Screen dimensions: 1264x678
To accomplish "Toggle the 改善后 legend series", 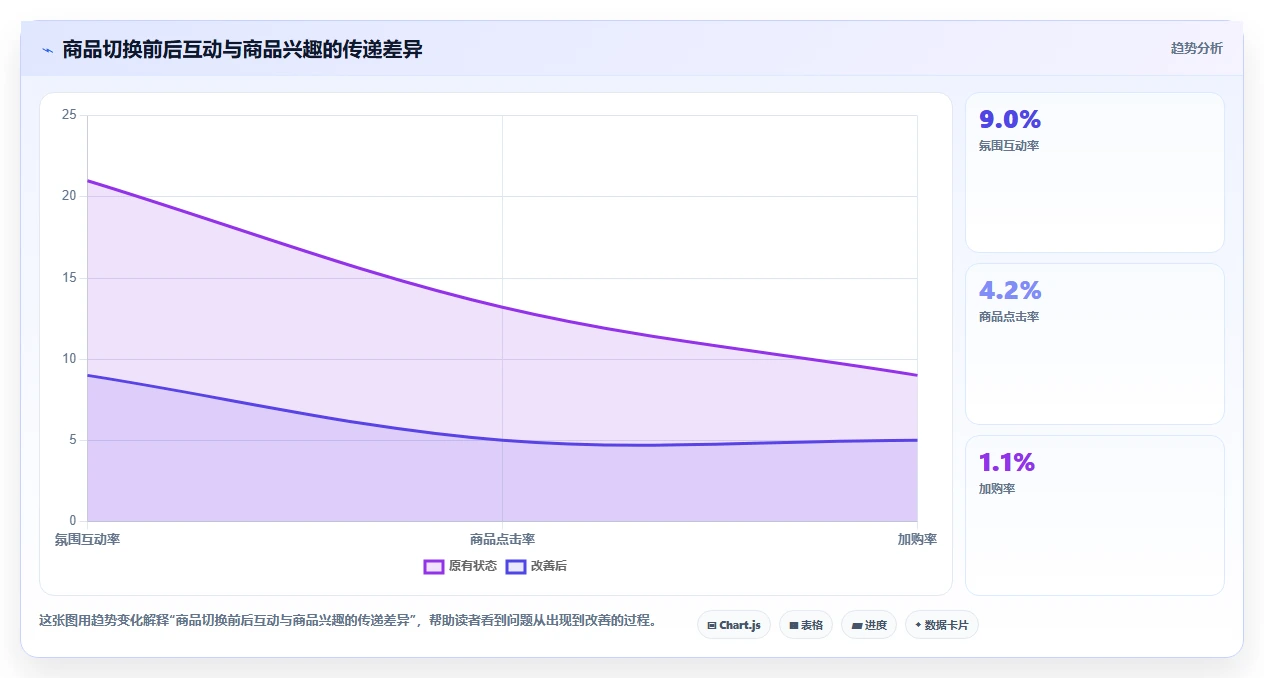I will pos(536,566).
